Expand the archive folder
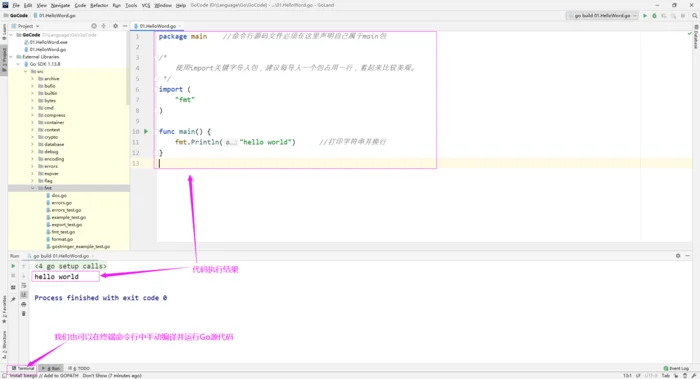Screen dimensions: 700x379 (32, 79)
